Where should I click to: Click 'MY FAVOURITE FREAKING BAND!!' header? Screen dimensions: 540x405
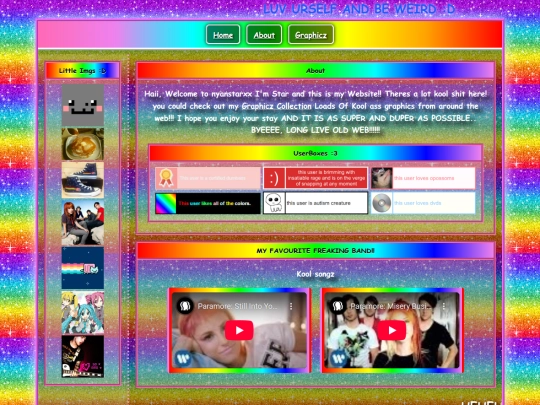click(x=315, y=250)
